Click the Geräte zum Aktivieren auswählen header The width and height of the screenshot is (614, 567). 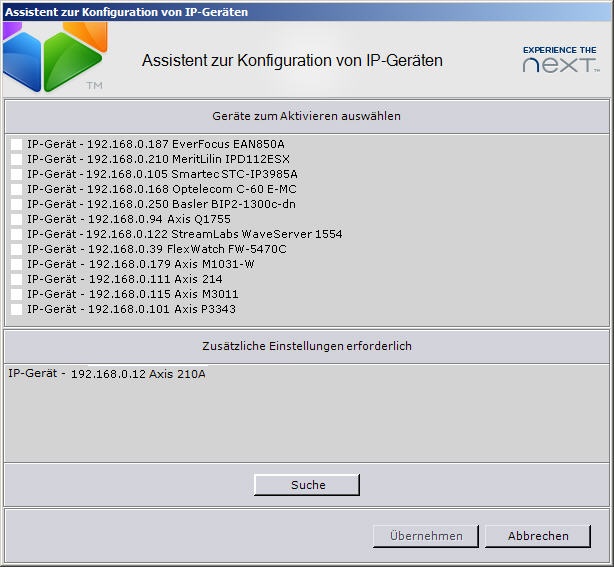[307, 116]
